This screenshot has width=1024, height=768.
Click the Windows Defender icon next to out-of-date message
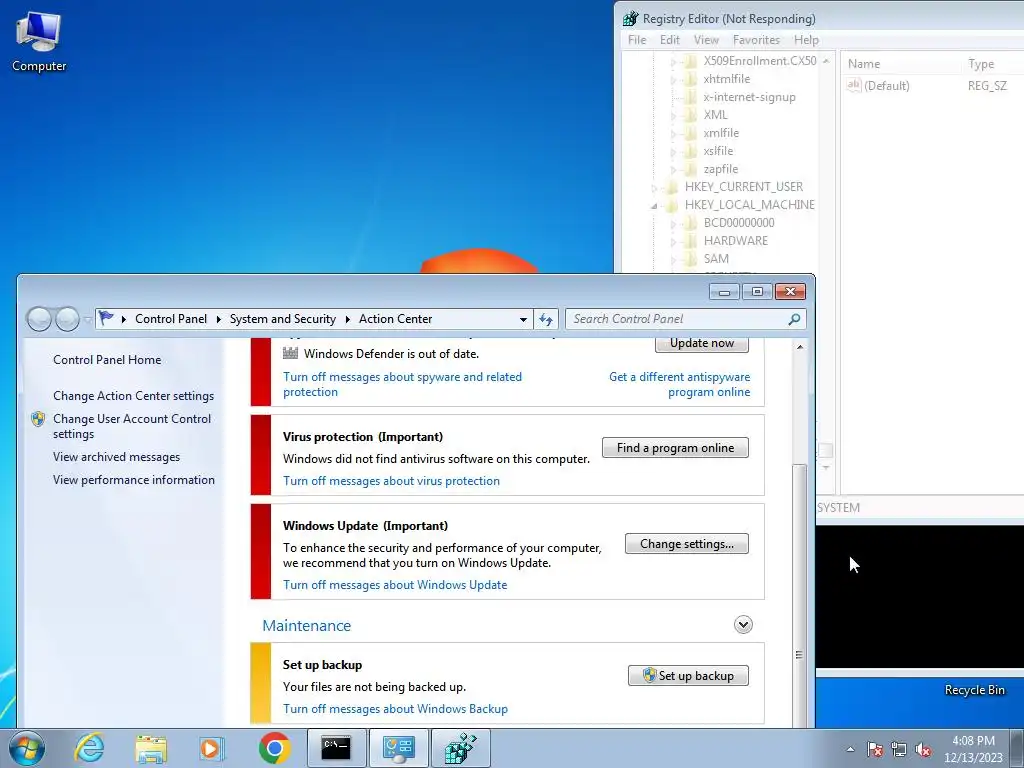[x=291, y=353]
